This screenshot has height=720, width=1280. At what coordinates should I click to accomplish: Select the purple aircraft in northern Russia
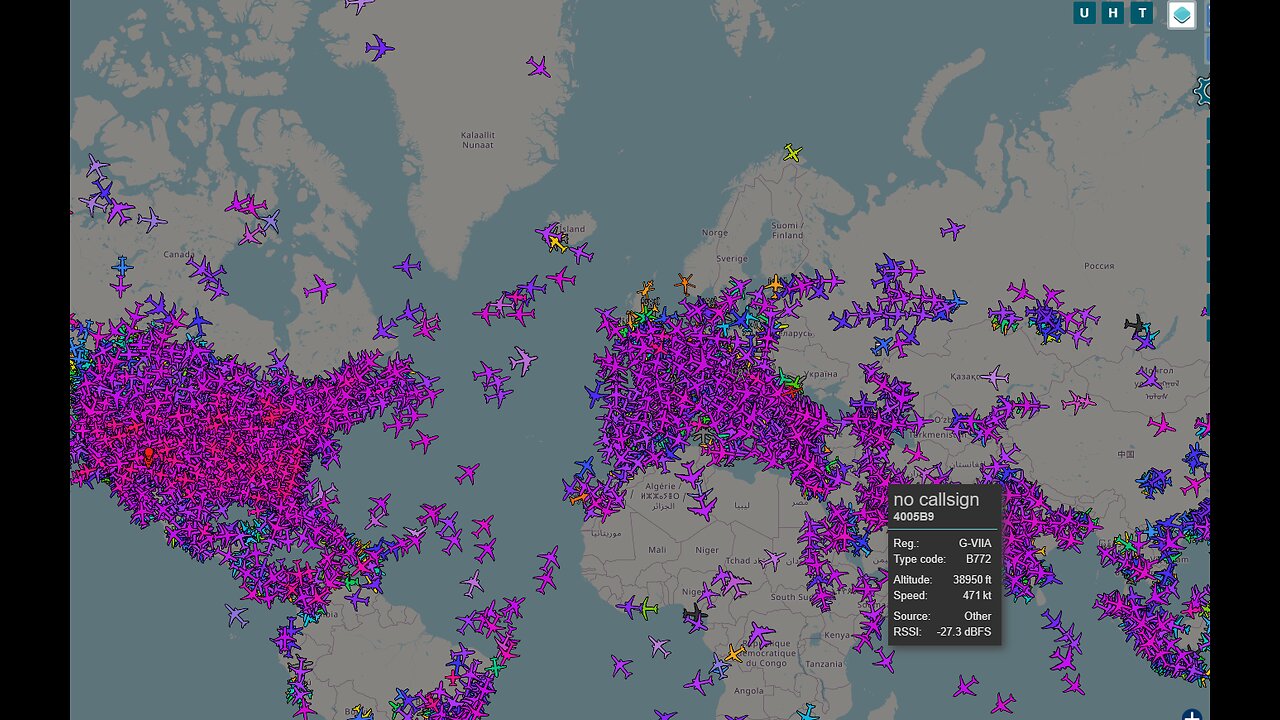point(952,230)
